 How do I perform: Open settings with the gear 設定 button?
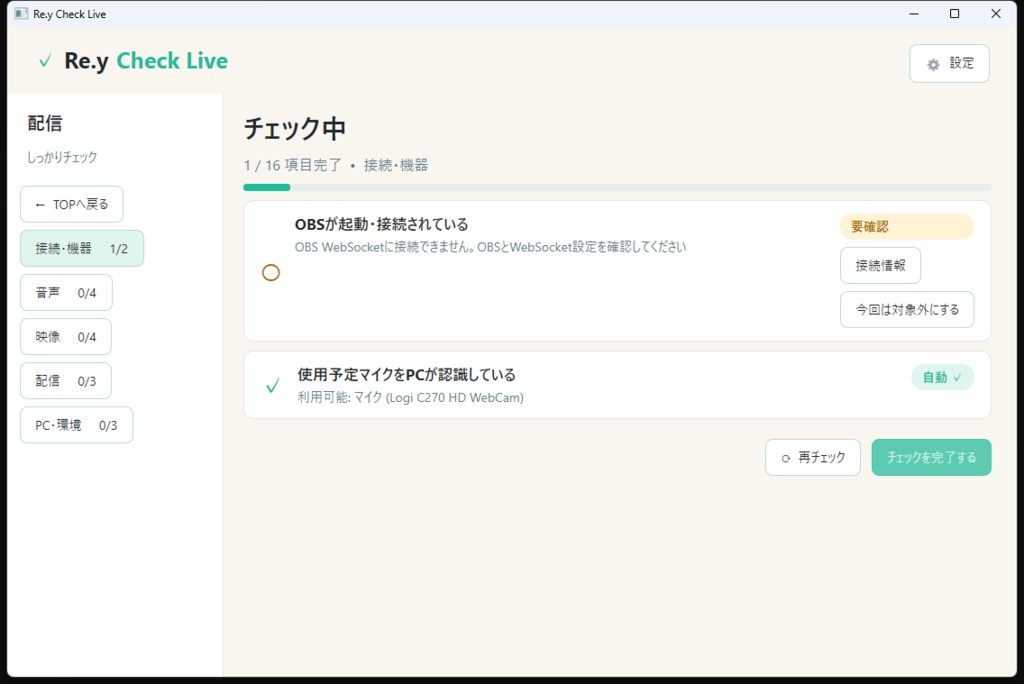click(x=949, y=63)
